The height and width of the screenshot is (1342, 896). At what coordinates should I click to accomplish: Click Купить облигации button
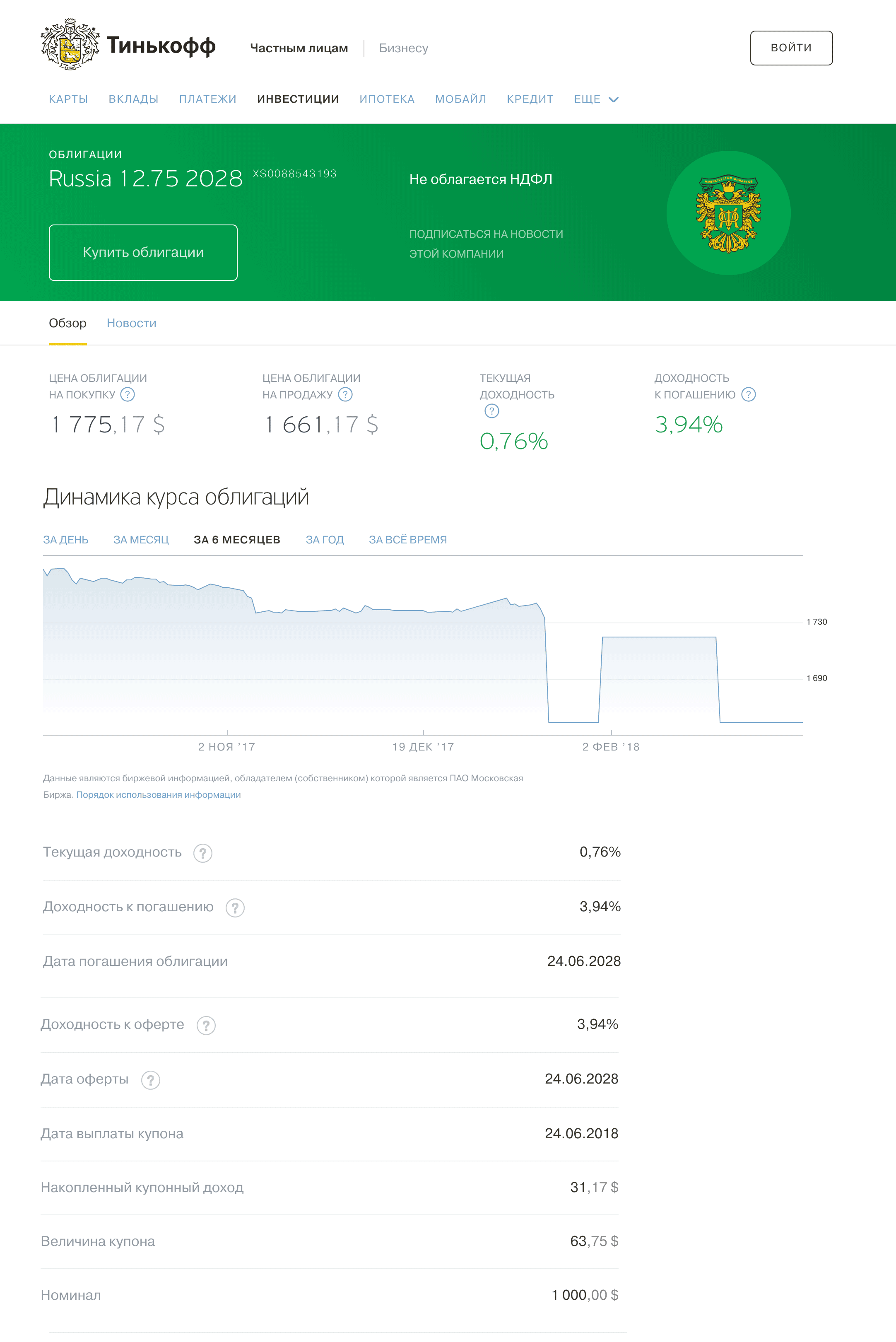[x=143, y=253]
